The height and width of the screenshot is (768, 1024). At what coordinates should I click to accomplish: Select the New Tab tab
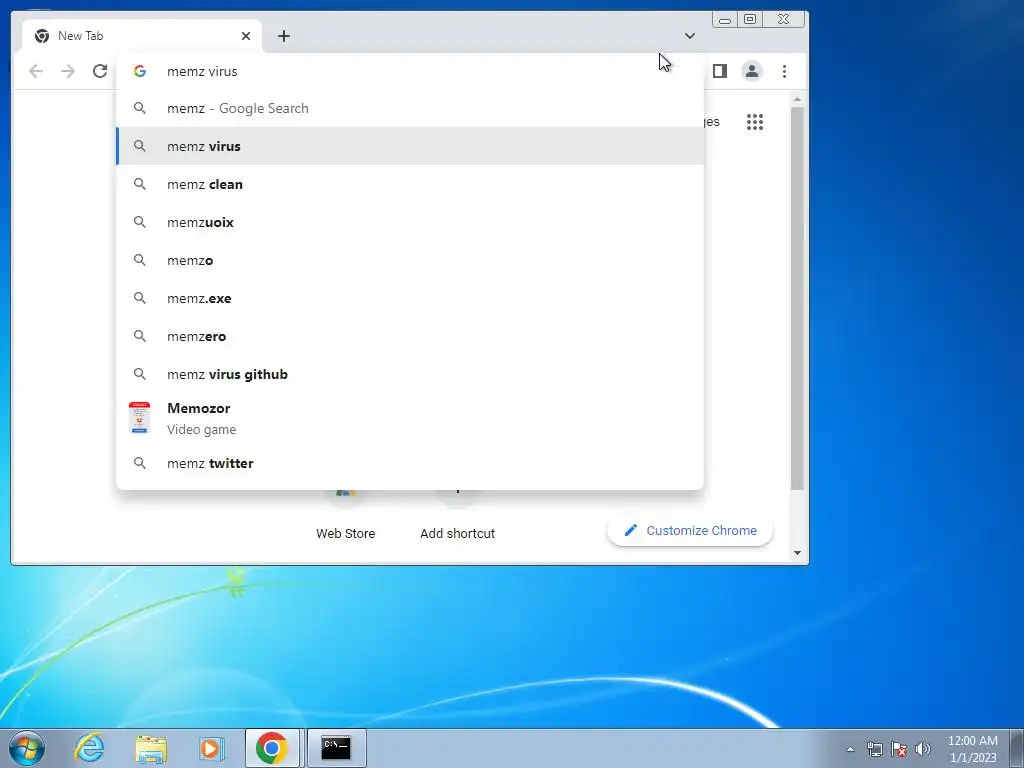coord(142,36)
